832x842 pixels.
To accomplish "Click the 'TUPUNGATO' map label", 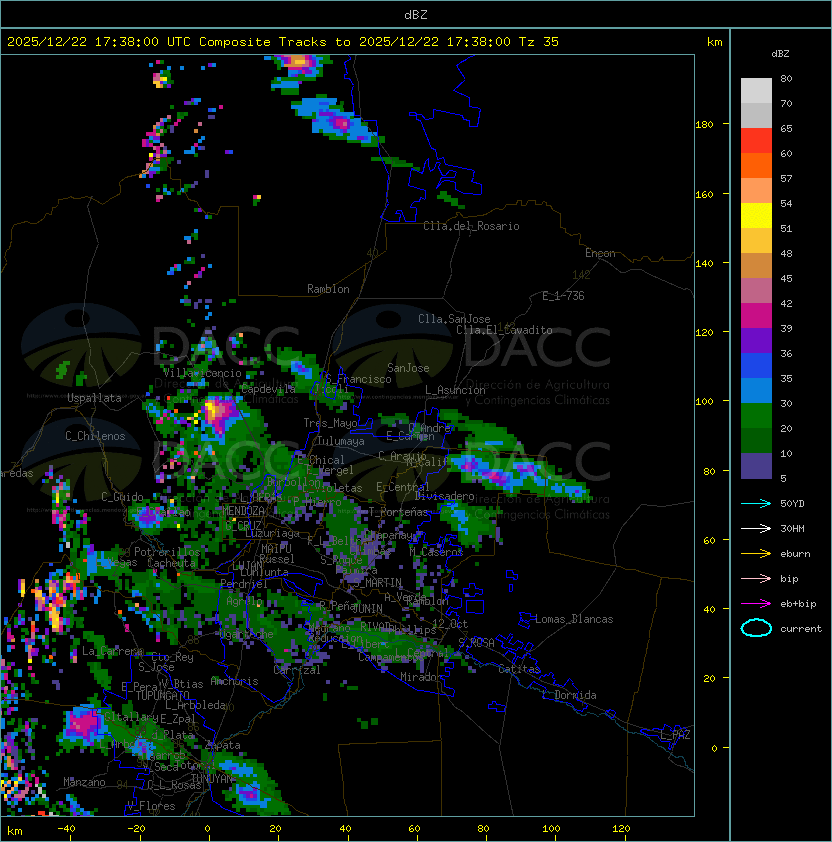I will (162, 695).
